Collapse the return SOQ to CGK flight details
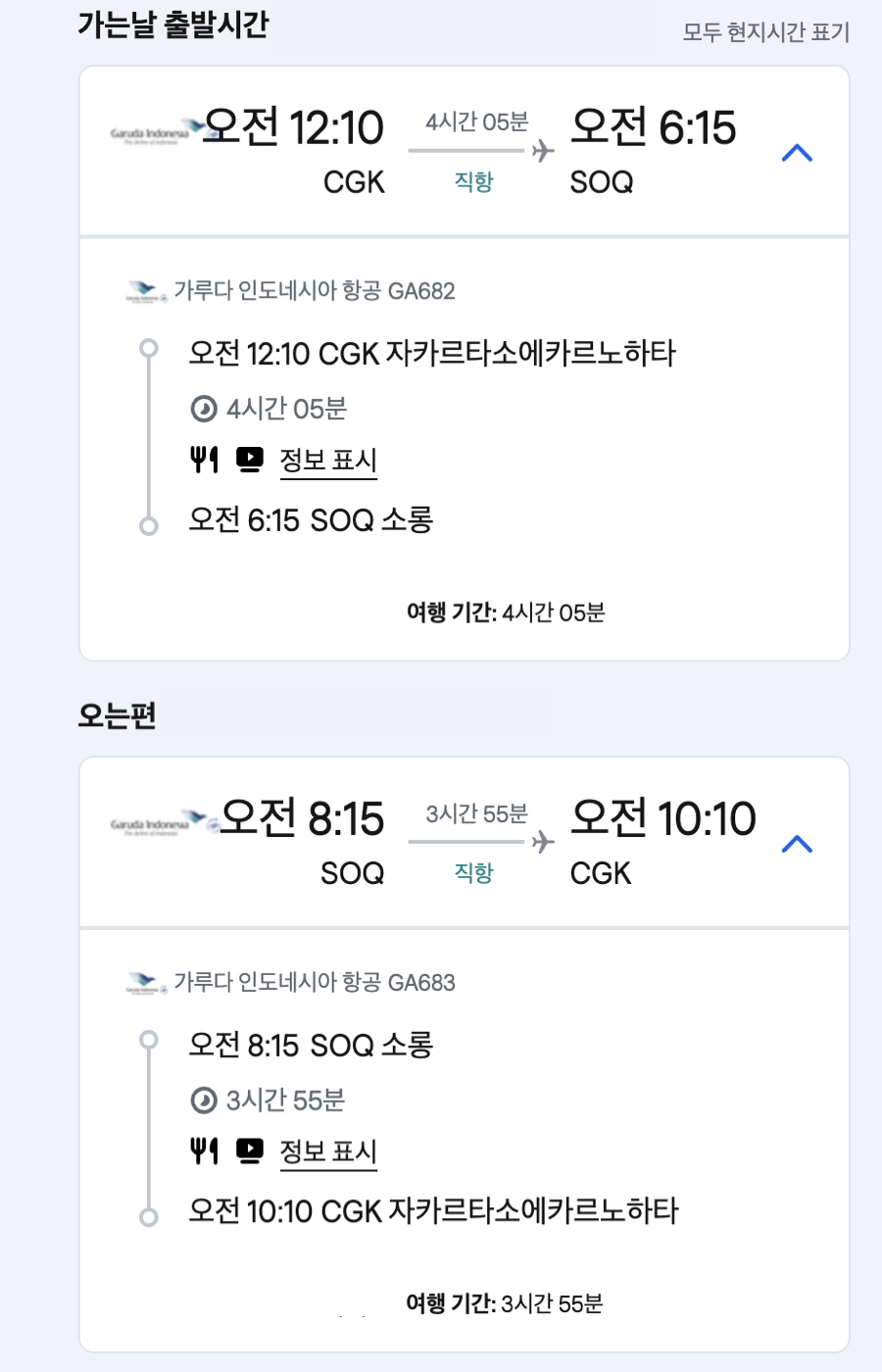 point(797,844)
